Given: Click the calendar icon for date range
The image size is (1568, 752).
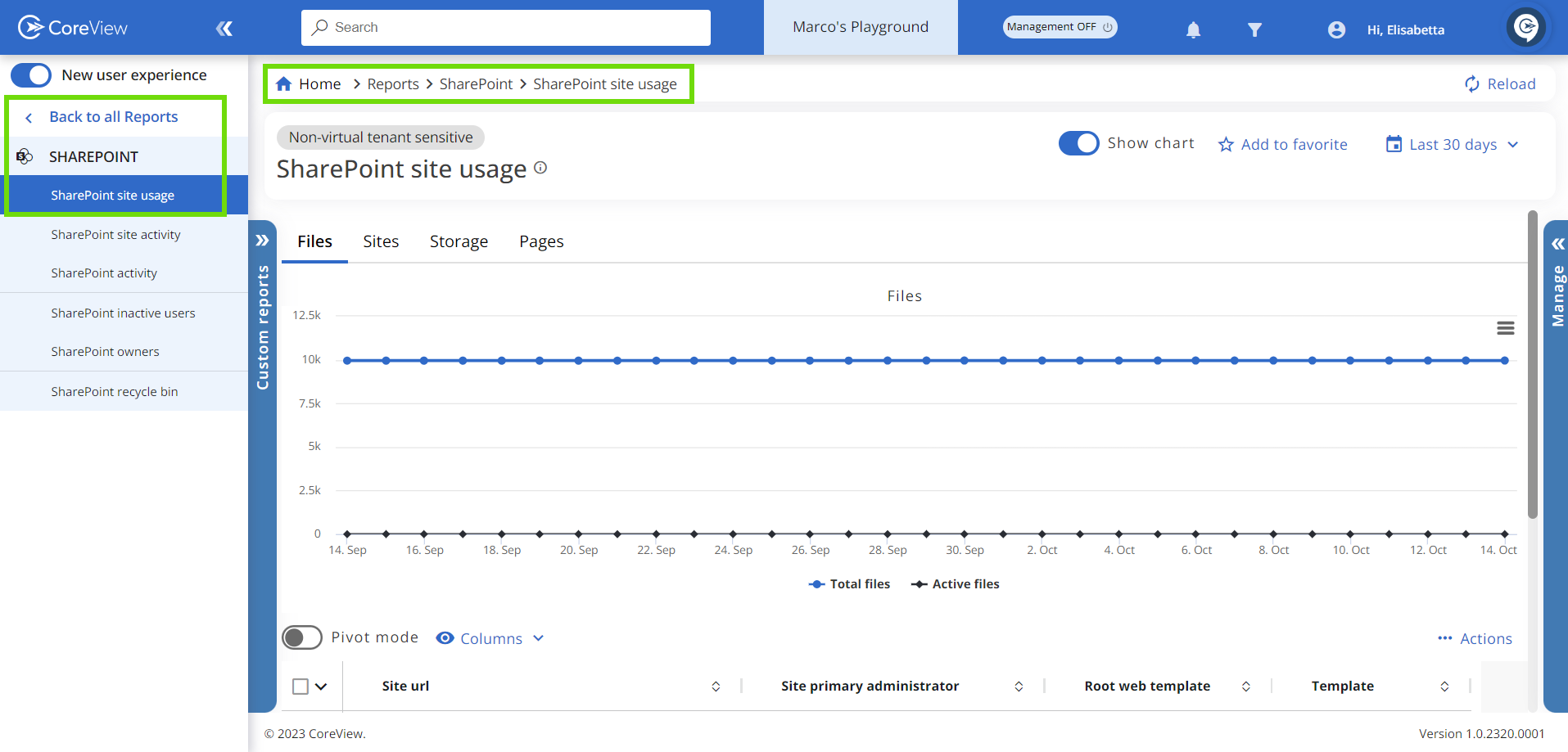Looking at the screenshot, I should point(1394,144).
